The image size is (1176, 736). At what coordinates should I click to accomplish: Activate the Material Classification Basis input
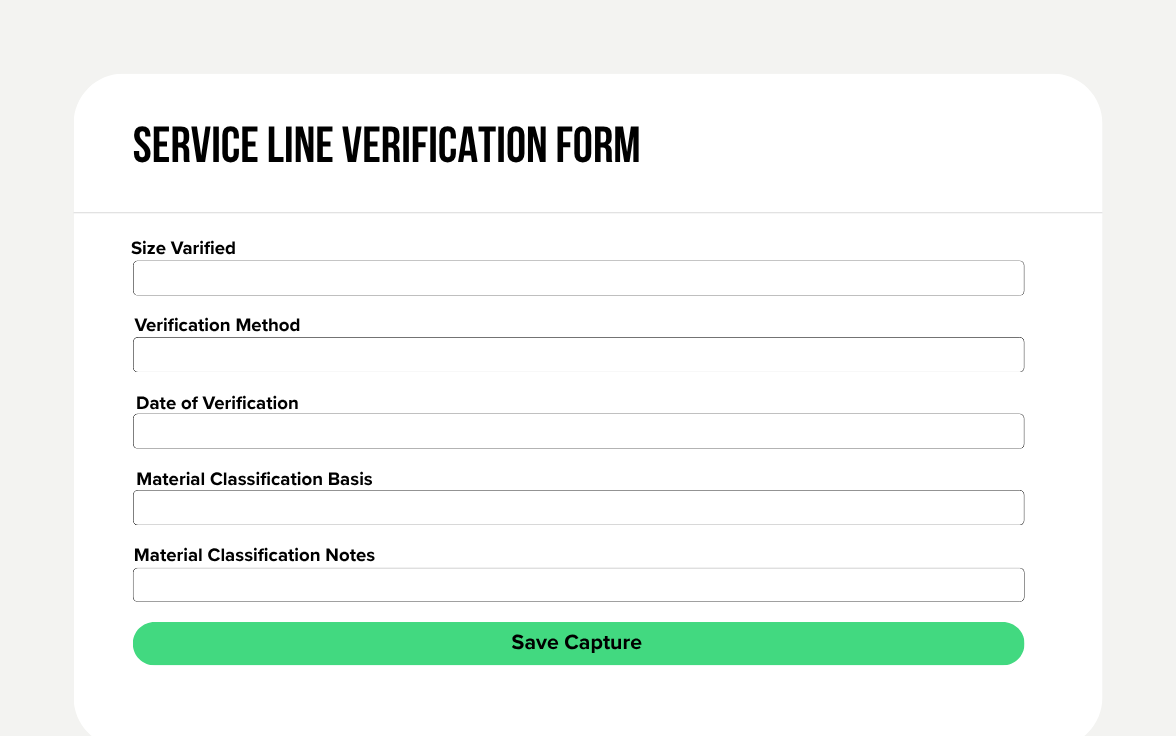tap(578, 508)
